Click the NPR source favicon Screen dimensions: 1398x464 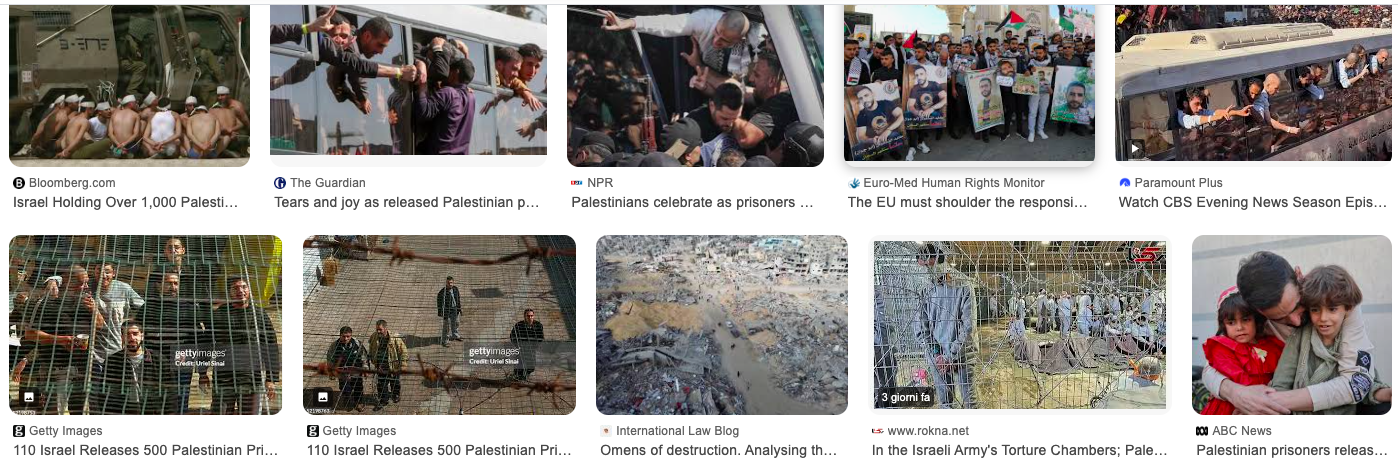(x=577, y=183)
